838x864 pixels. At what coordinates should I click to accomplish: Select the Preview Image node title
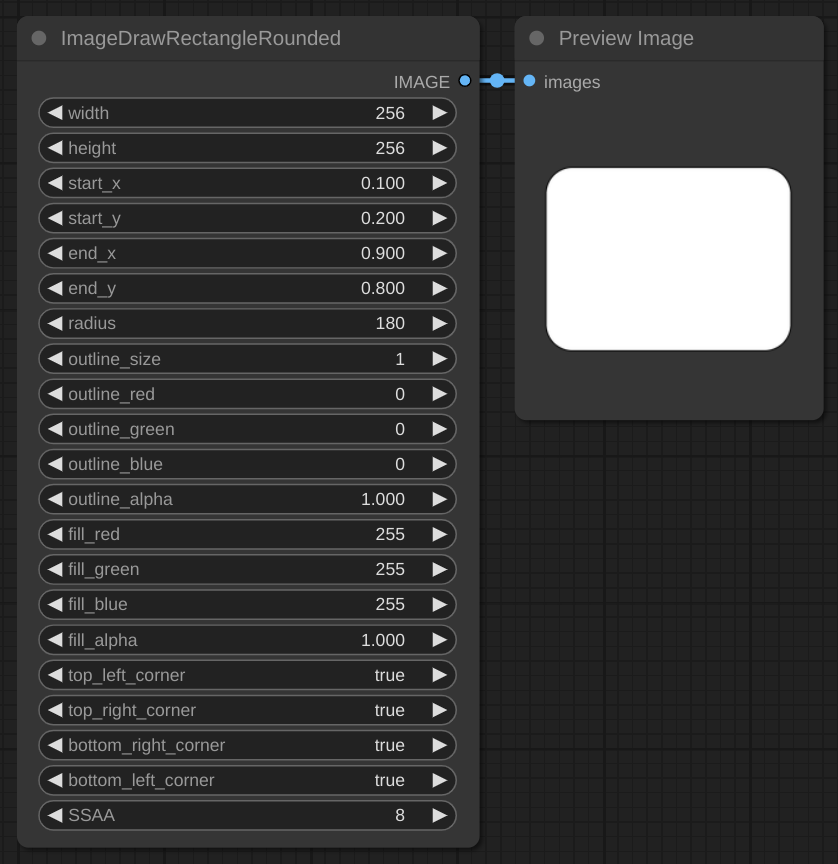tap(626, 38)
